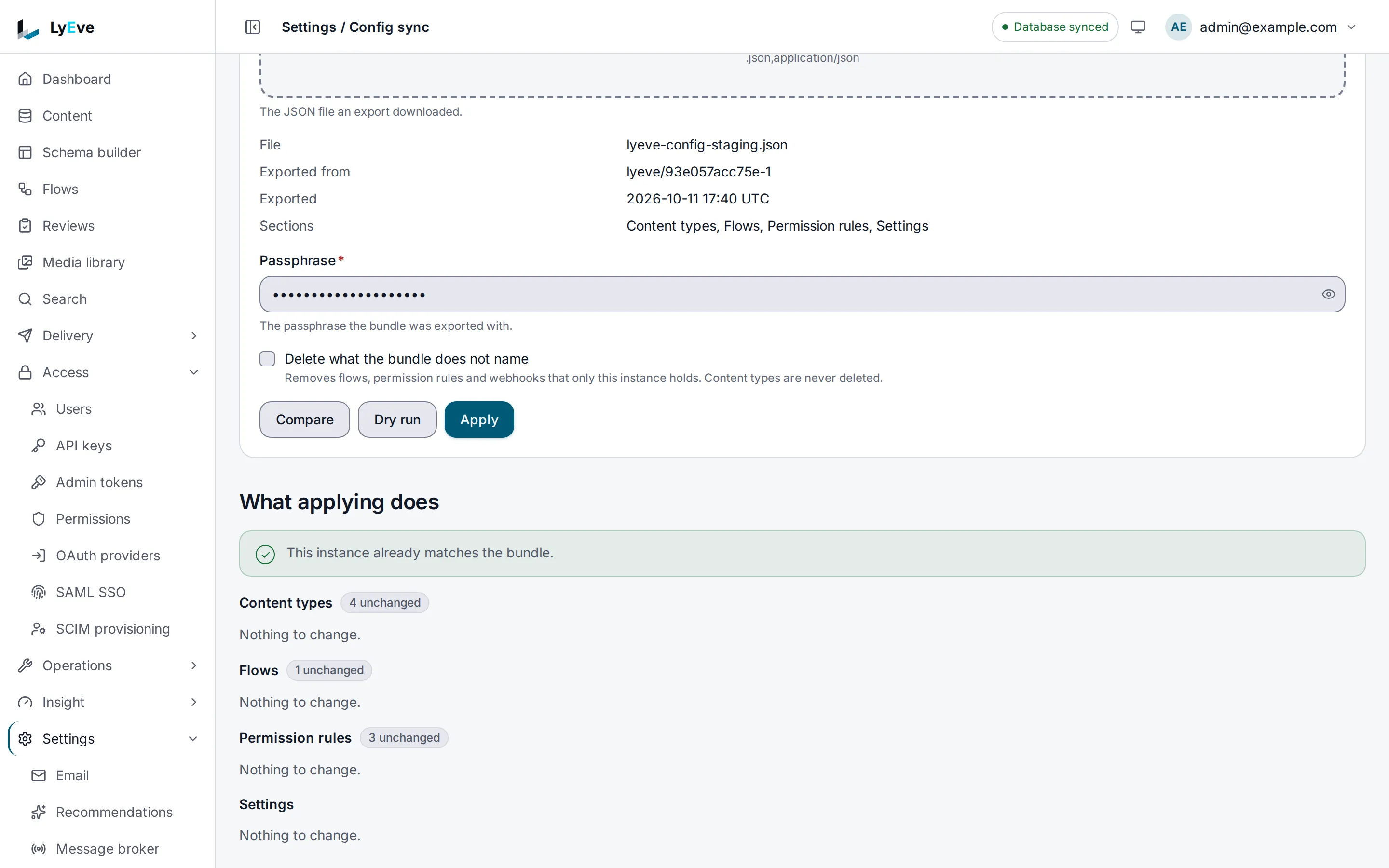Click the dashed JSON file drop zone

pos(802,76)
